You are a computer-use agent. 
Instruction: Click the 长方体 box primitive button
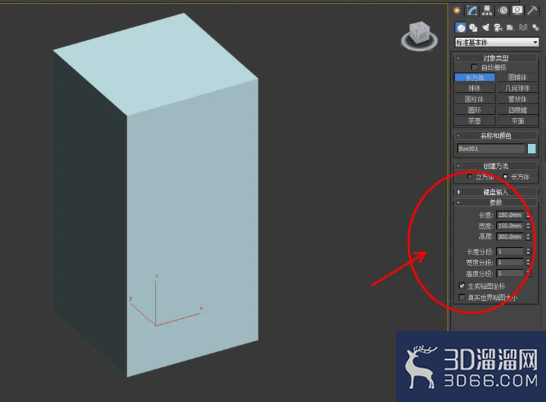tap(475, 77)
